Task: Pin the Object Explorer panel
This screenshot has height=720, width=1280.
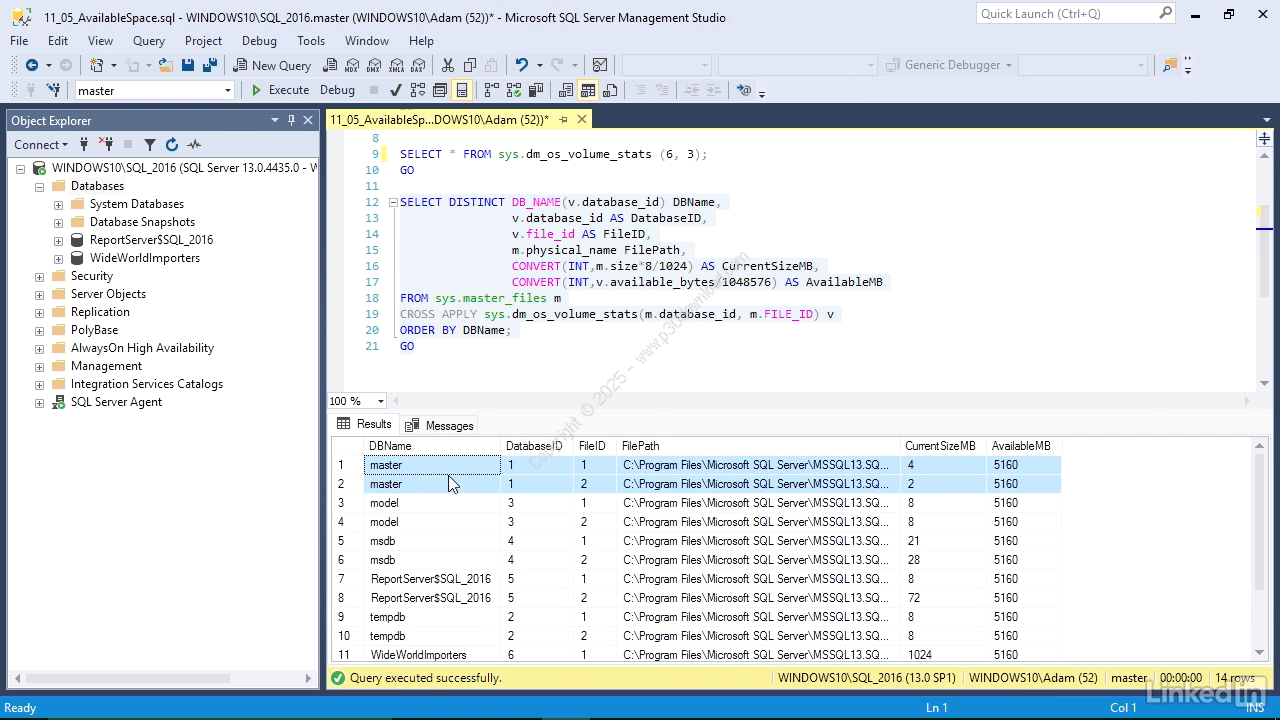Action: pos(291,120)
